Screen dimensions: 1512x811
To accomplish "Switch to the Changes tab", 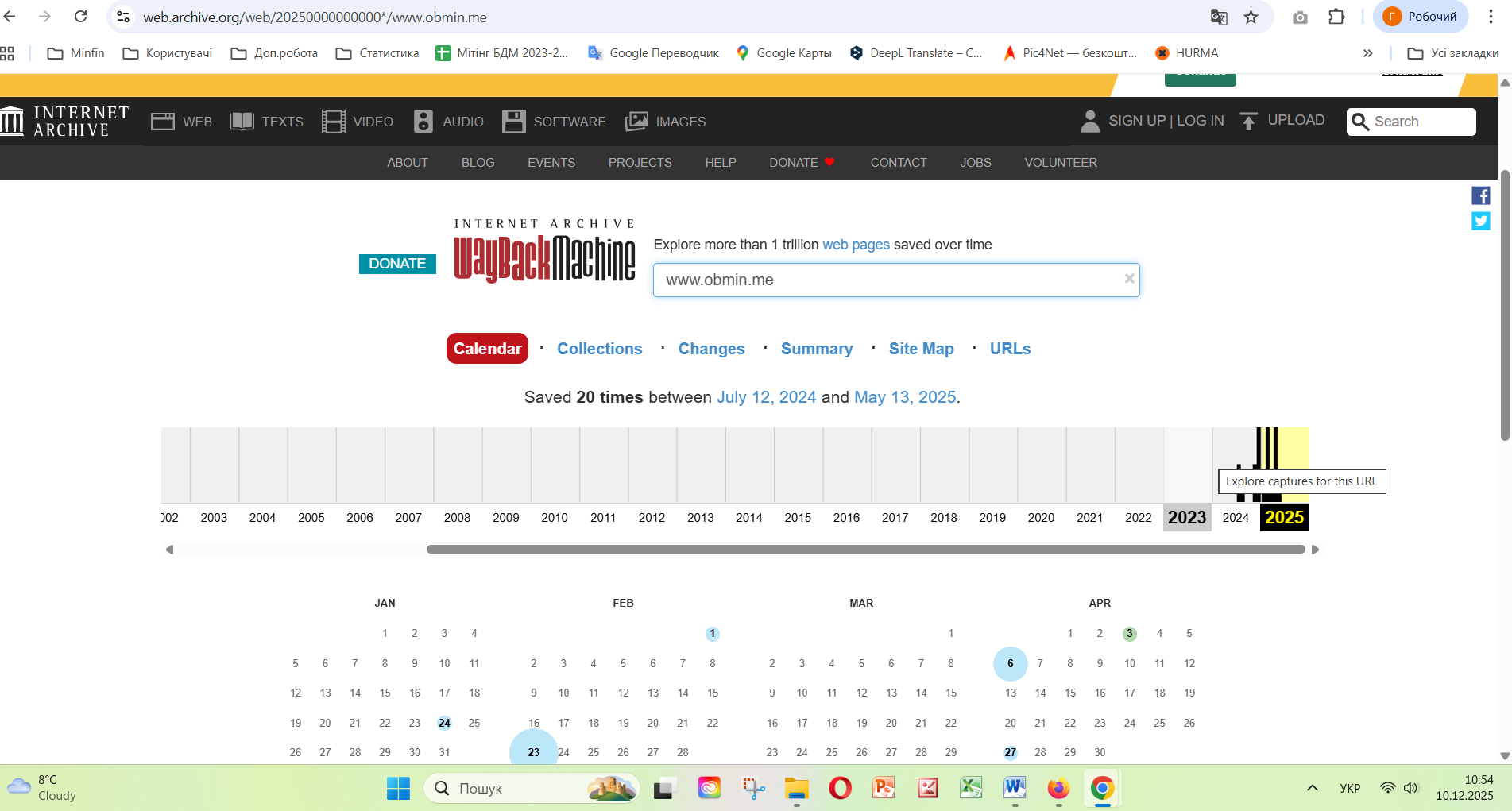I will pos(712,349).
